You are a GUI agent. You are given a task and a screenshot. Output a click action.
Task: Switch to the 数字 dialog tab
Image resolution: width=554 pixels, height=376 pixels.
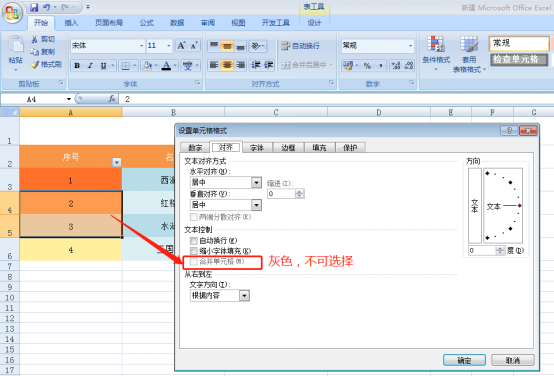click(x=195, y=147)
